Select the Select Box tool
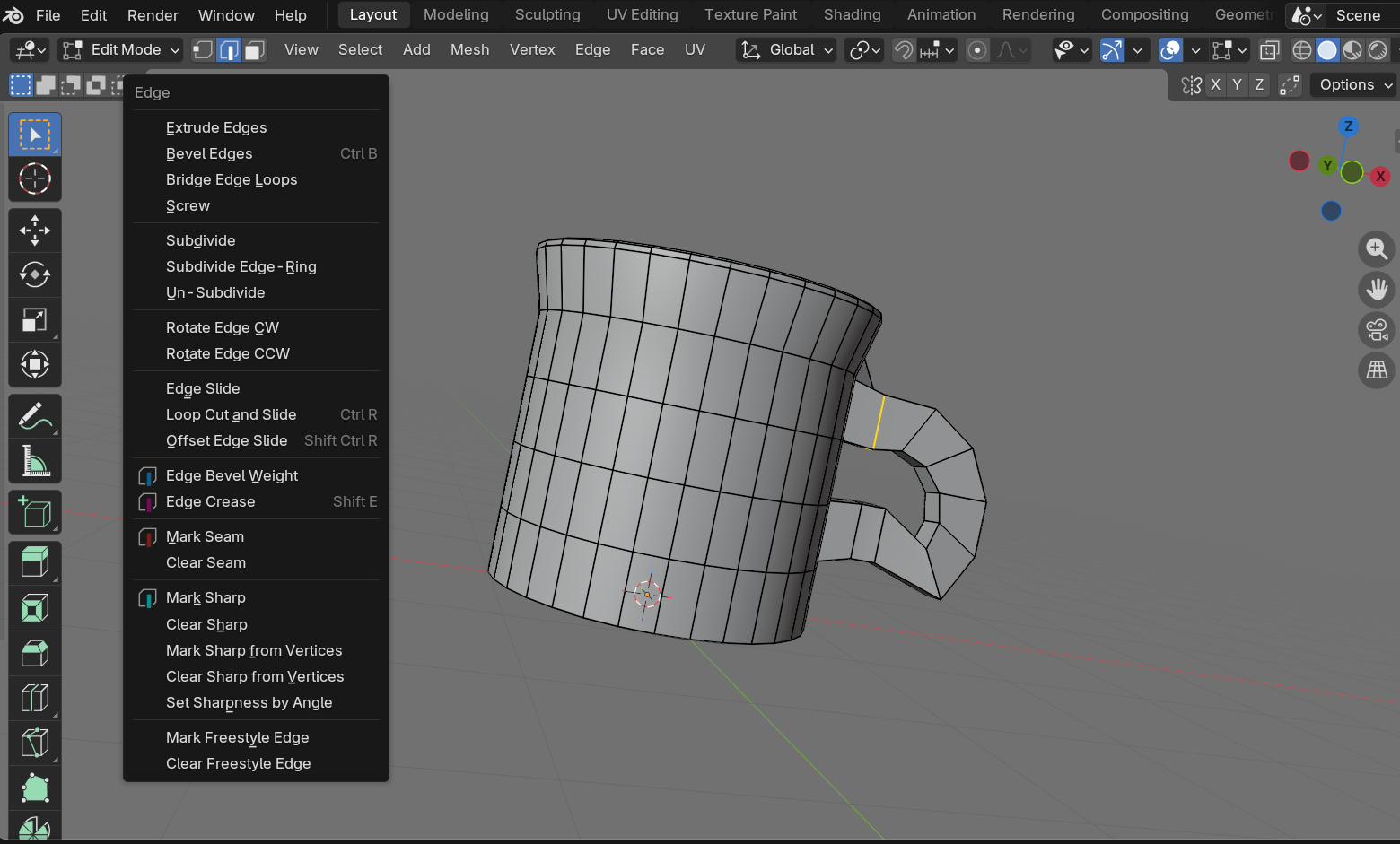Viewport: 1400px width, 844px height. point(35,135)
